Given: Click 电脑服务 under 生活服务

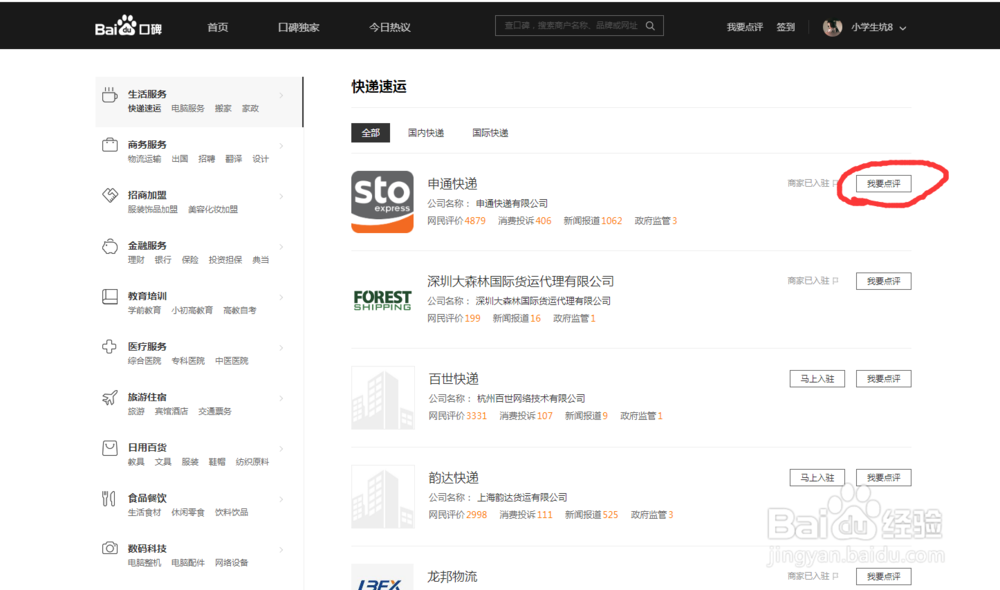Looking at the screenshot, I should coord(188,108).
